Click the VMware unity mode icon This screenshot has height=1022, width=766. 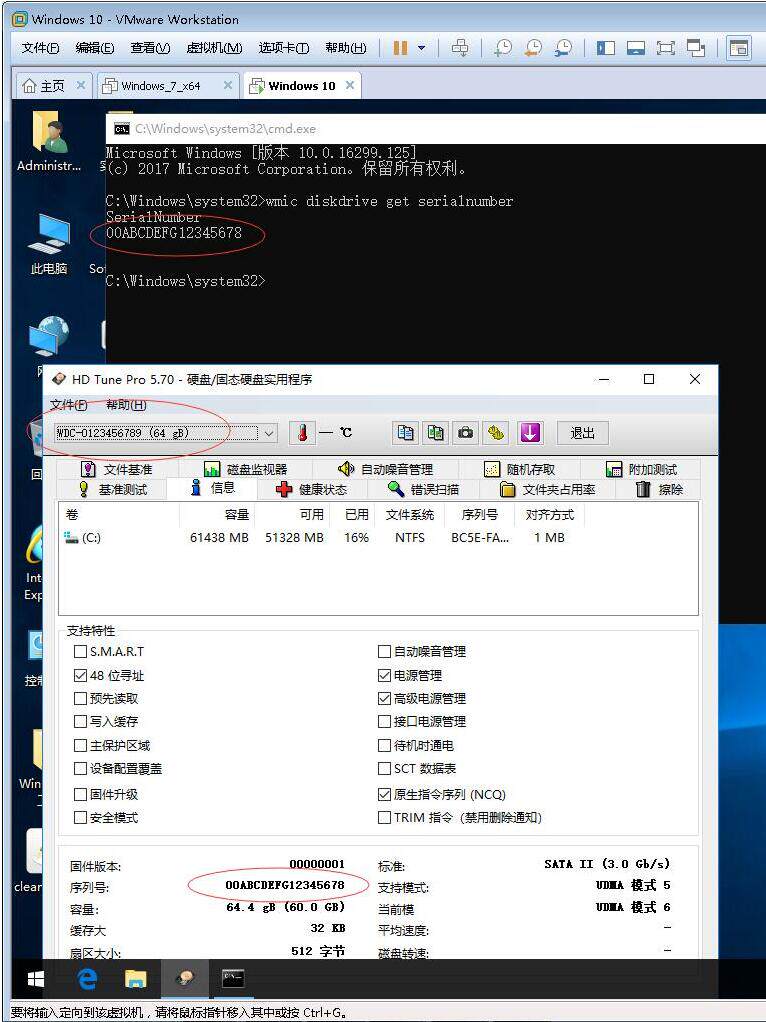(696, 48)
